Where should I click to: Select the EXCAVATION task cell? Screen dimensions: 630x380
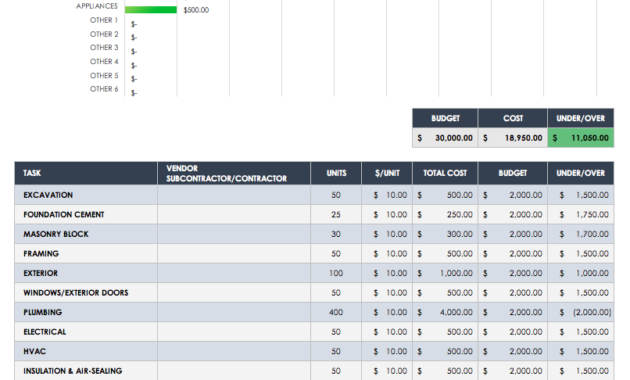(86, 195)
